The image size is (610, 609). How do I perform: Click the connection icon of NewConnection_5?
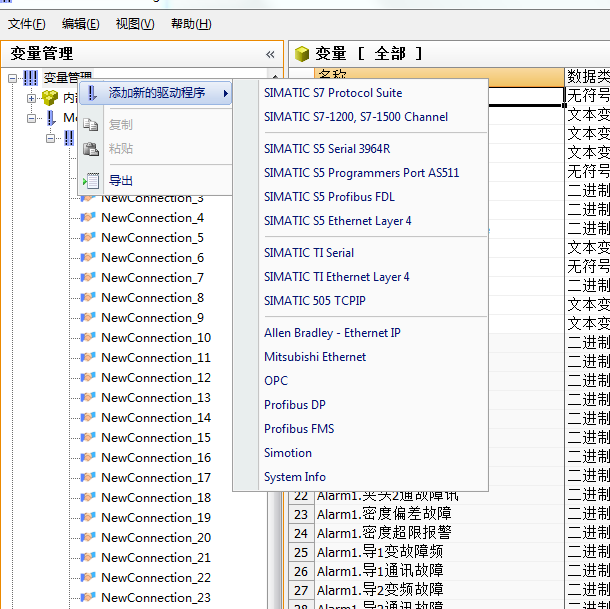pos(88,237)
